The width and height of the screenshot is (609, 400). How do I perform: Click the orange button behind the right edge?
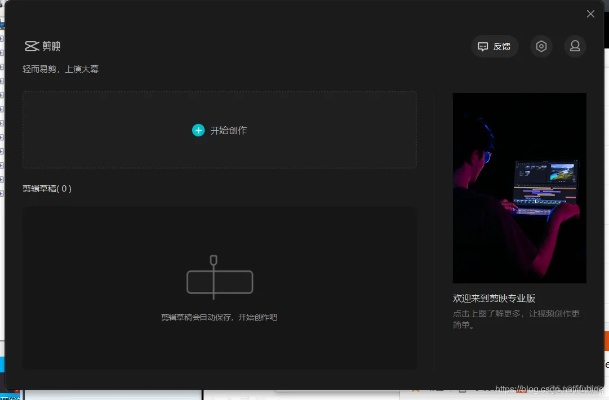[x=605, y=341]
